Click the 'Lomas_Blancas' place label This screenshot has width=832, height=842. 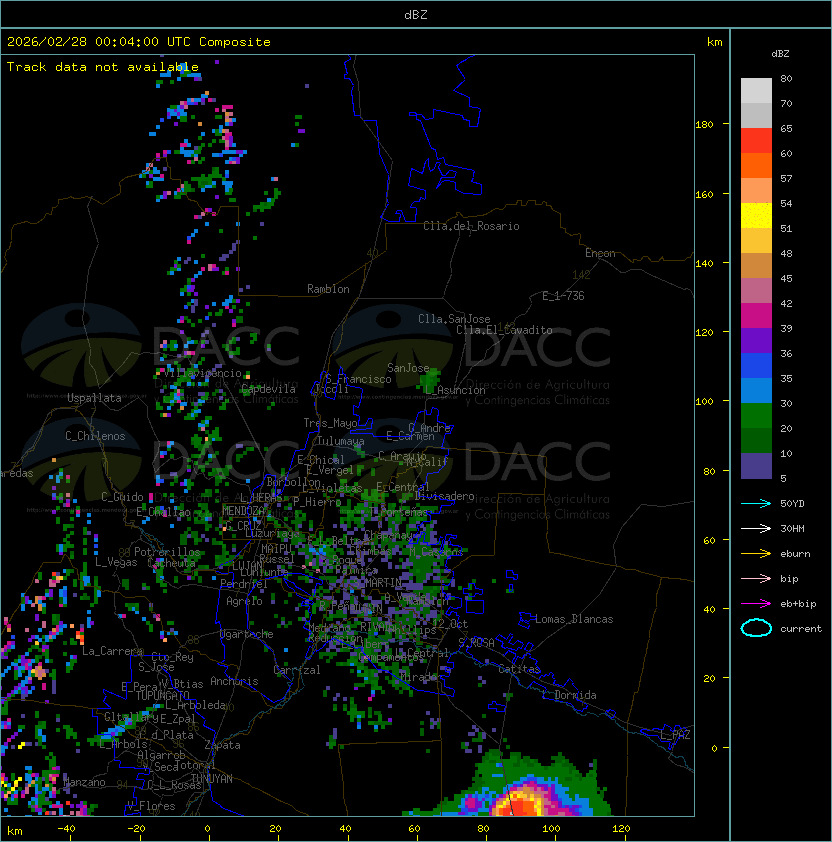(x=574, y=619)
